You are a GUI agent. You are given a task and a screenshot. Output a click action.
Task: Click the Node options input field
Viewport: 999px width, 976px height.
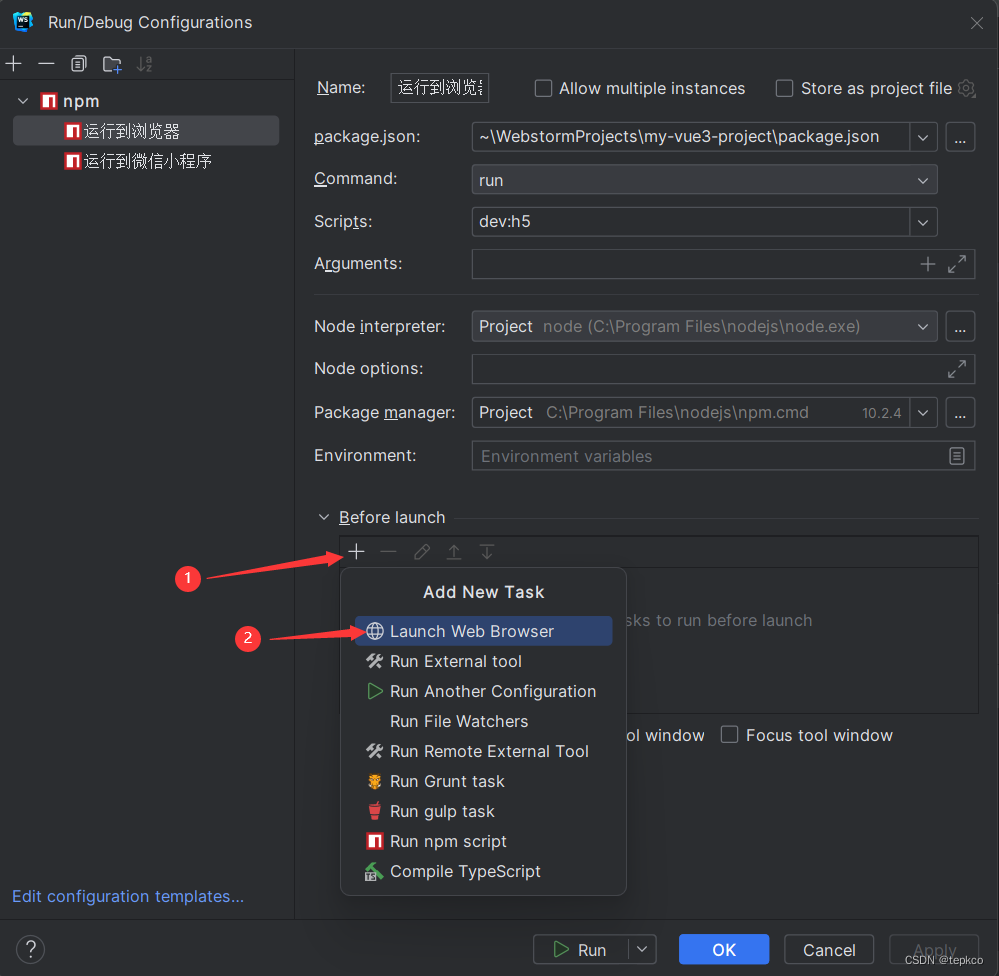point(723,369)
